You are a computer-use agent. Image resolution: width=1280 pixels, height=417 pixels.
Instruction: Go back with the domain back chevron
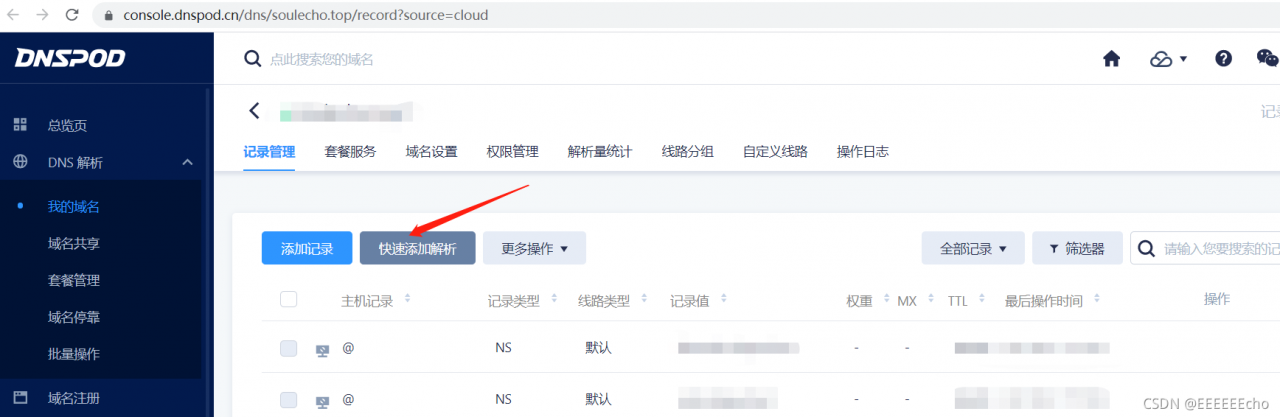click(254, 111)
